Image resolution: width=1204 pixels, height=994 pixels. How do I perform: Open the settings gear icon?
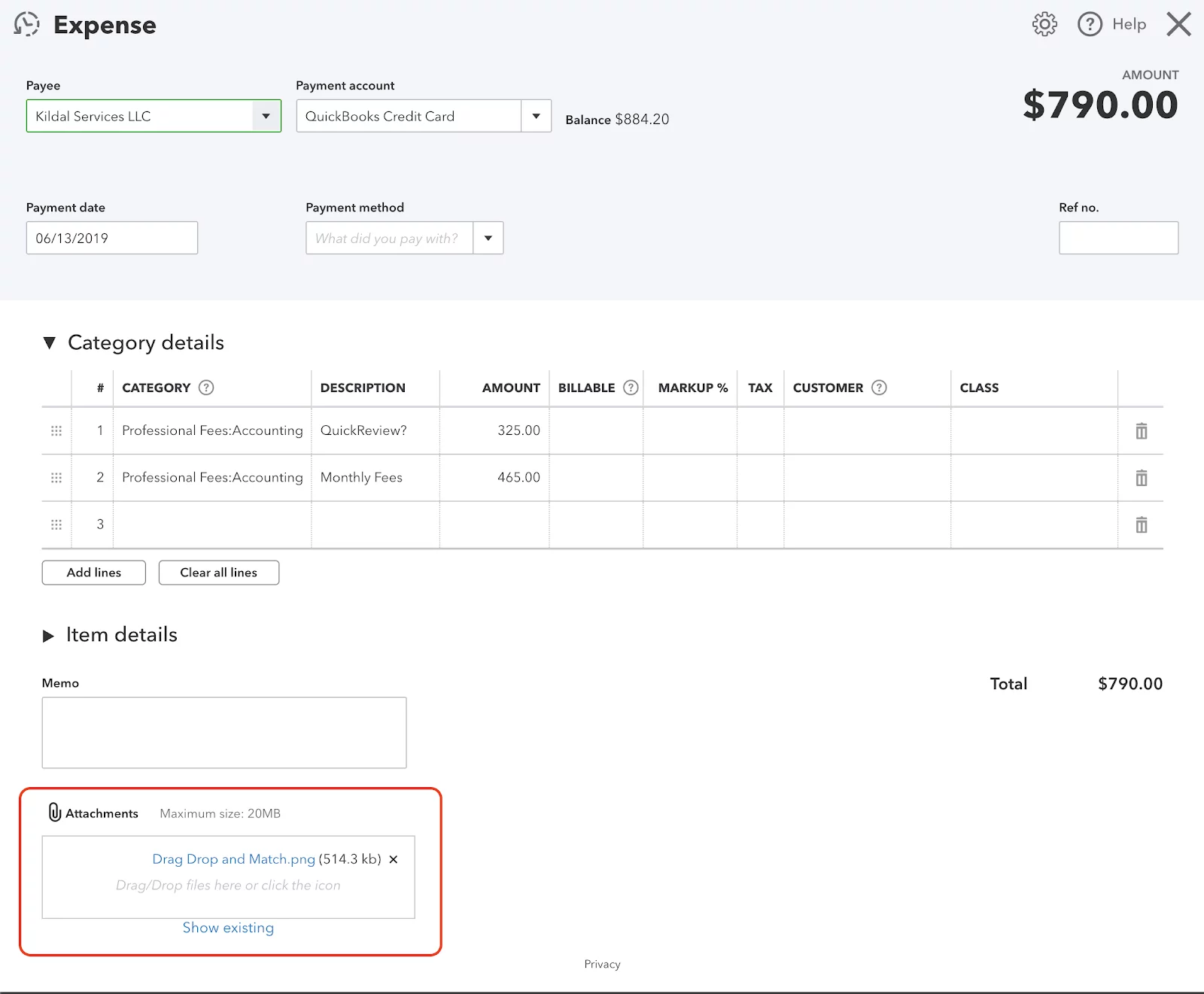coord(1044,24)
